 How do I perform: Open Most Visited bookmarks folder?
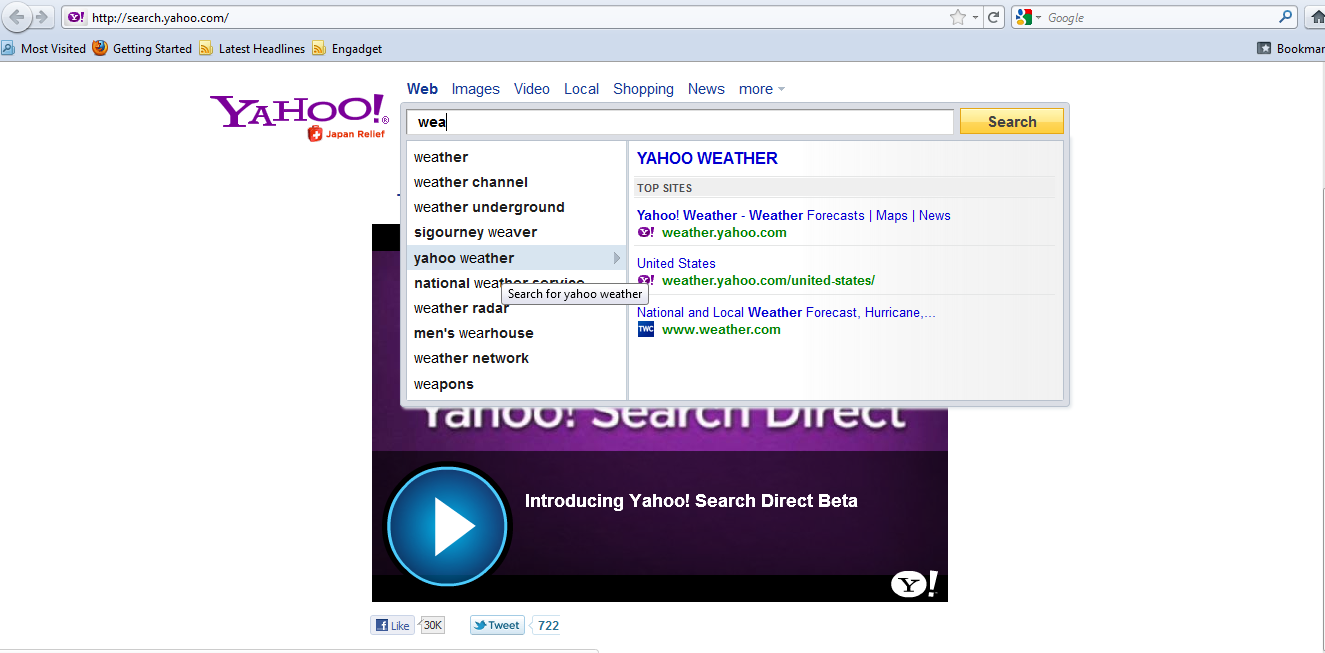coord(44,48)
